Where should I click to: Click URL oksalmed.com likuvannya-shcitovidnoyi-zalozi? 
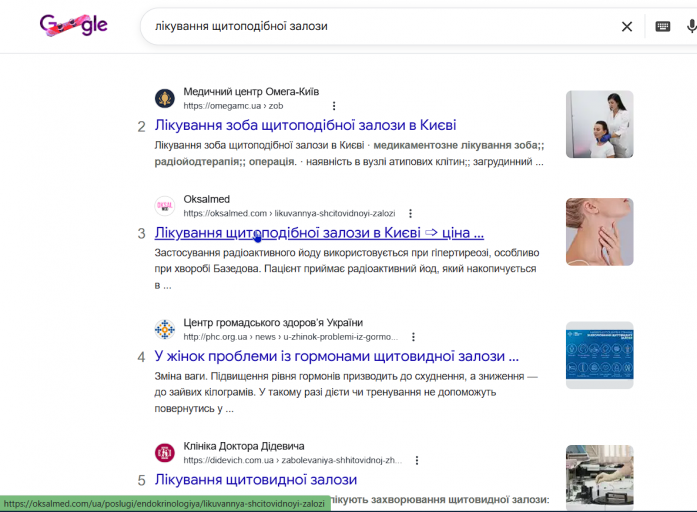point(289,213)
